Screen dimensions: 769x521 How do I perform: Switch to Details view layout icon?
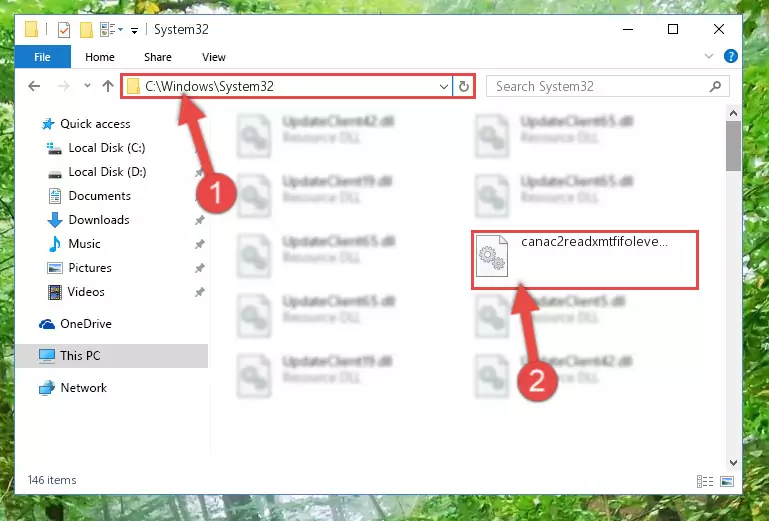(705, 481)
